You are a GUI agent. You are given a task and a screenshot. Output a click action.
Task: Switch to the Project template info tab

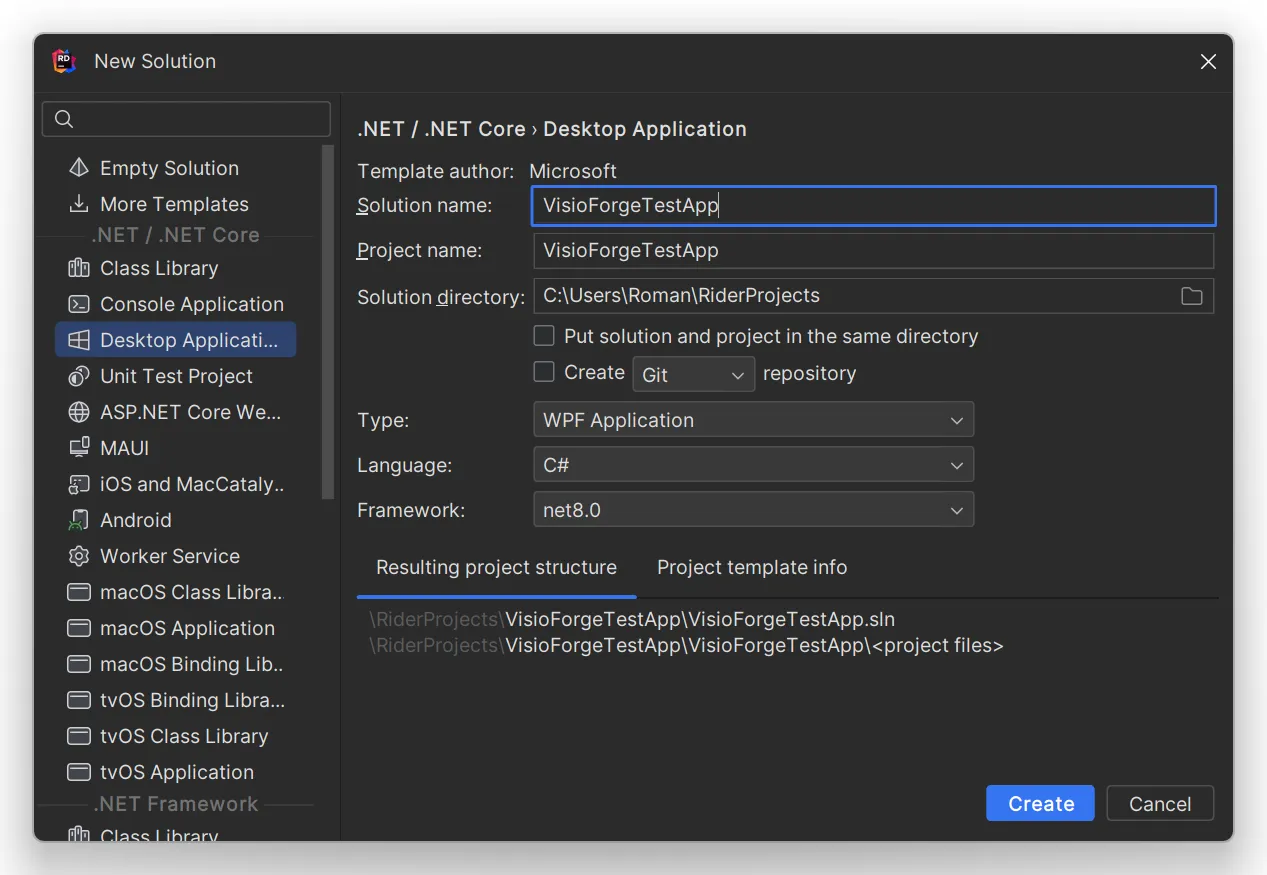(751, 567)
